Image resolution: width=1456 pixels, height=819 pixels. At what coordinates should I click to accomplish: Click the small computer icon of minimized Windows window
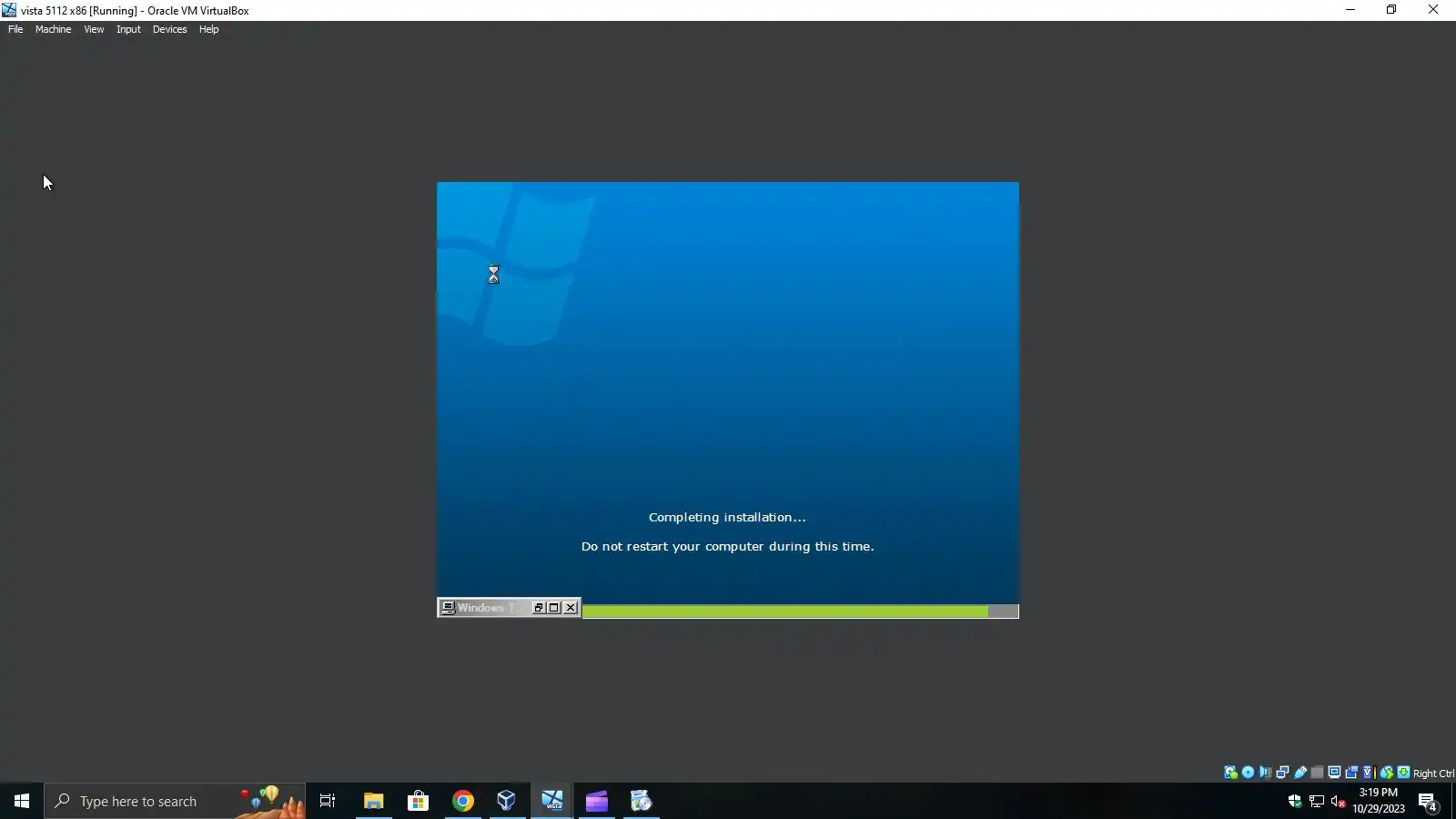tap(448, 608)
